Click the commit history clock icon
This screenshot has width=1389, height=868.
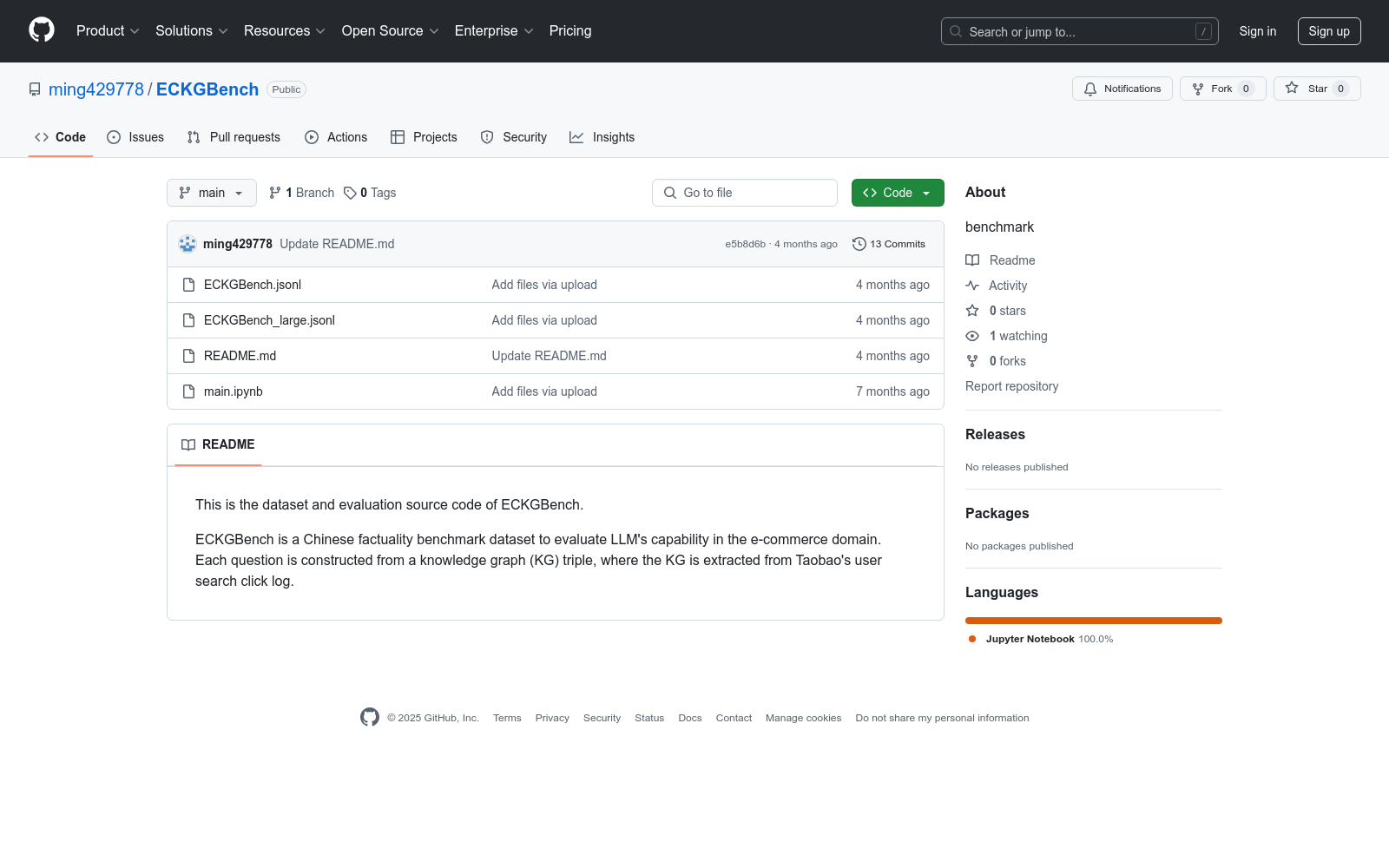pyautogui.click(x=859, y=244)
